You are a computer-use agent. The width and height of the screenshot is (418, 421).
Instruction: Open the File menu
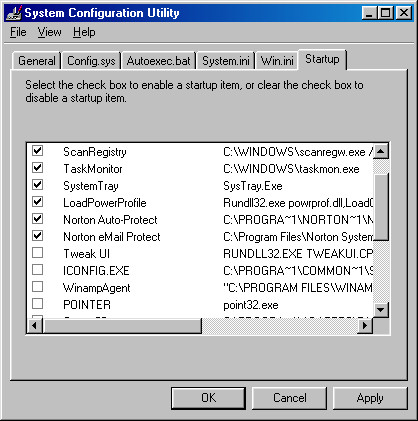click(18, 32)
